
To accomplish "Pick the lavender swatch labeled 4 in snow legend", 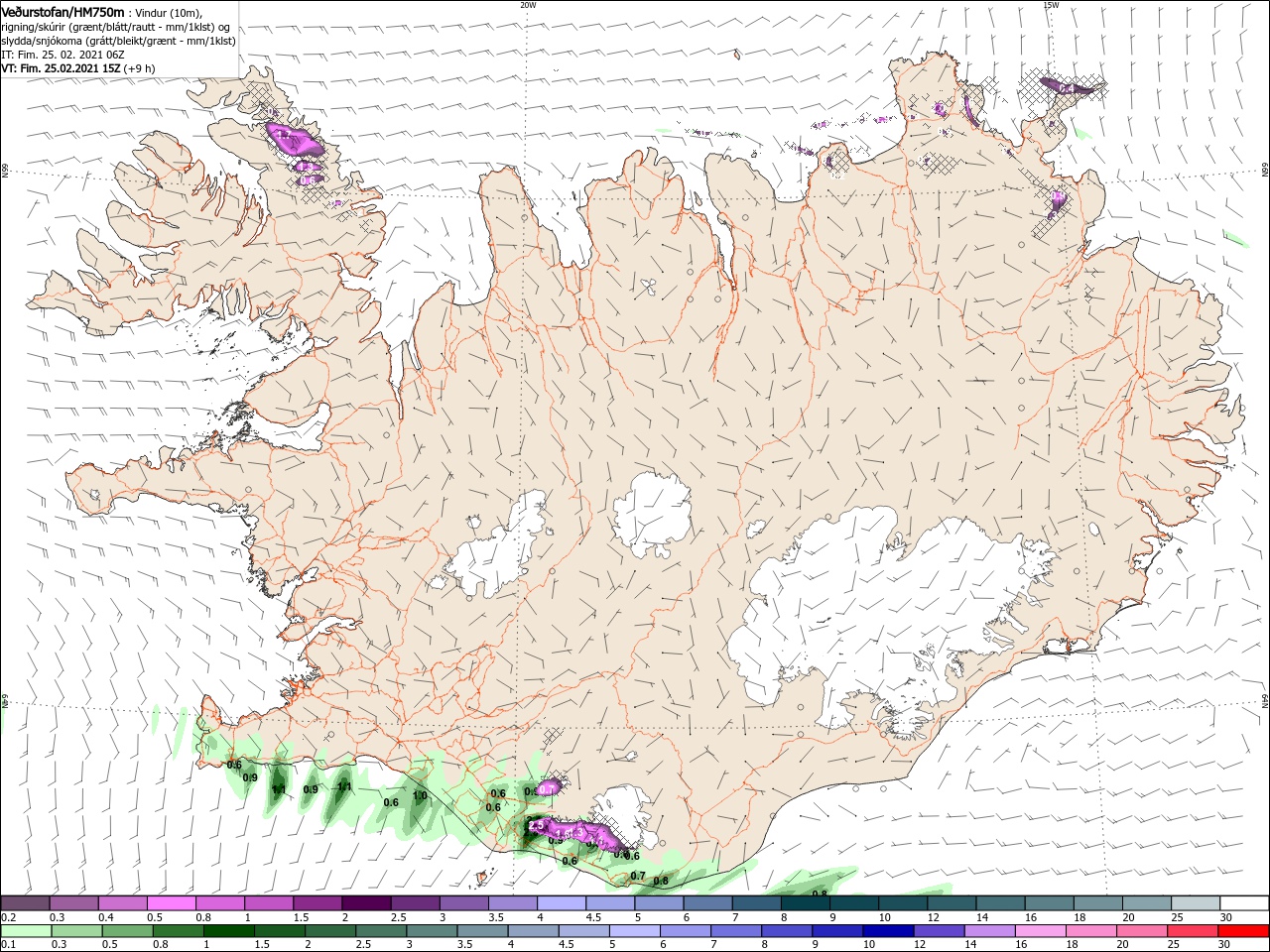I will [560, 902].
